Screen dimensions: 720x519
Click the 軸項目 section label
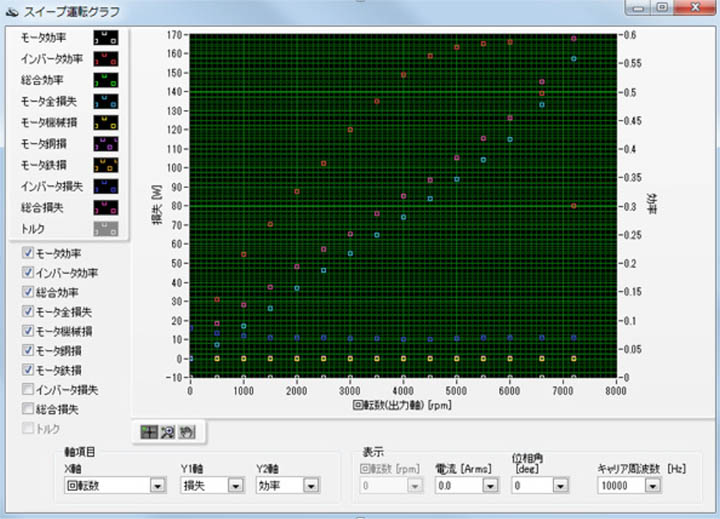tap(80, 452)
